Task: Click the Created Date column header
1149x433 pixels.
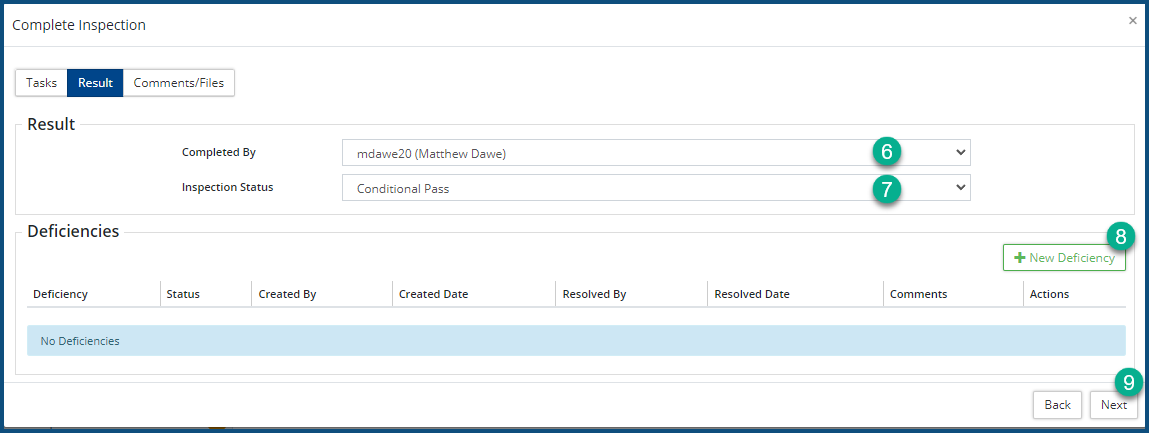Action: point(433,294)
